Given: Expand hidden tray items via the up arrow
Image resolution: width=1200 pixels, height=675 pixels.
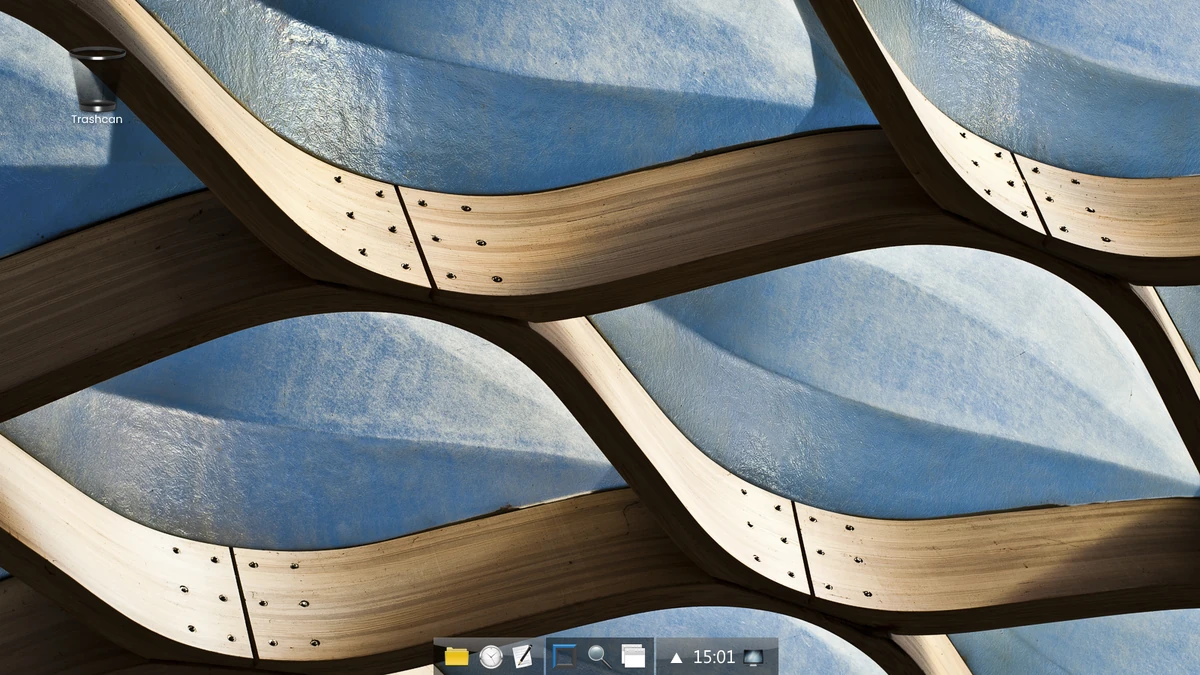Looking at the screenshot, I should pyautogui.click(x=677, y=657).
